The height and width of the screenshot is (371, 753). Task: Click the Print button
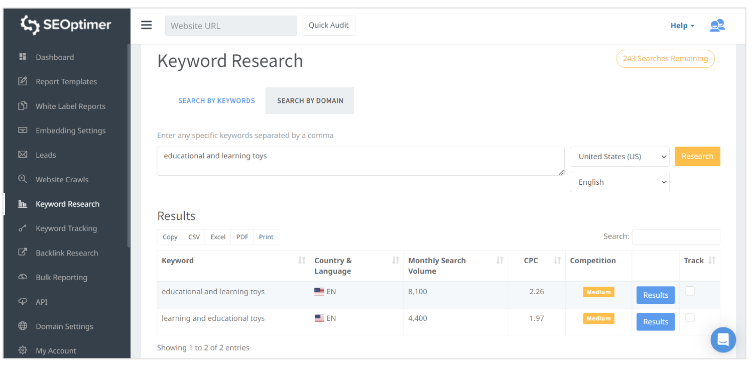266,237
